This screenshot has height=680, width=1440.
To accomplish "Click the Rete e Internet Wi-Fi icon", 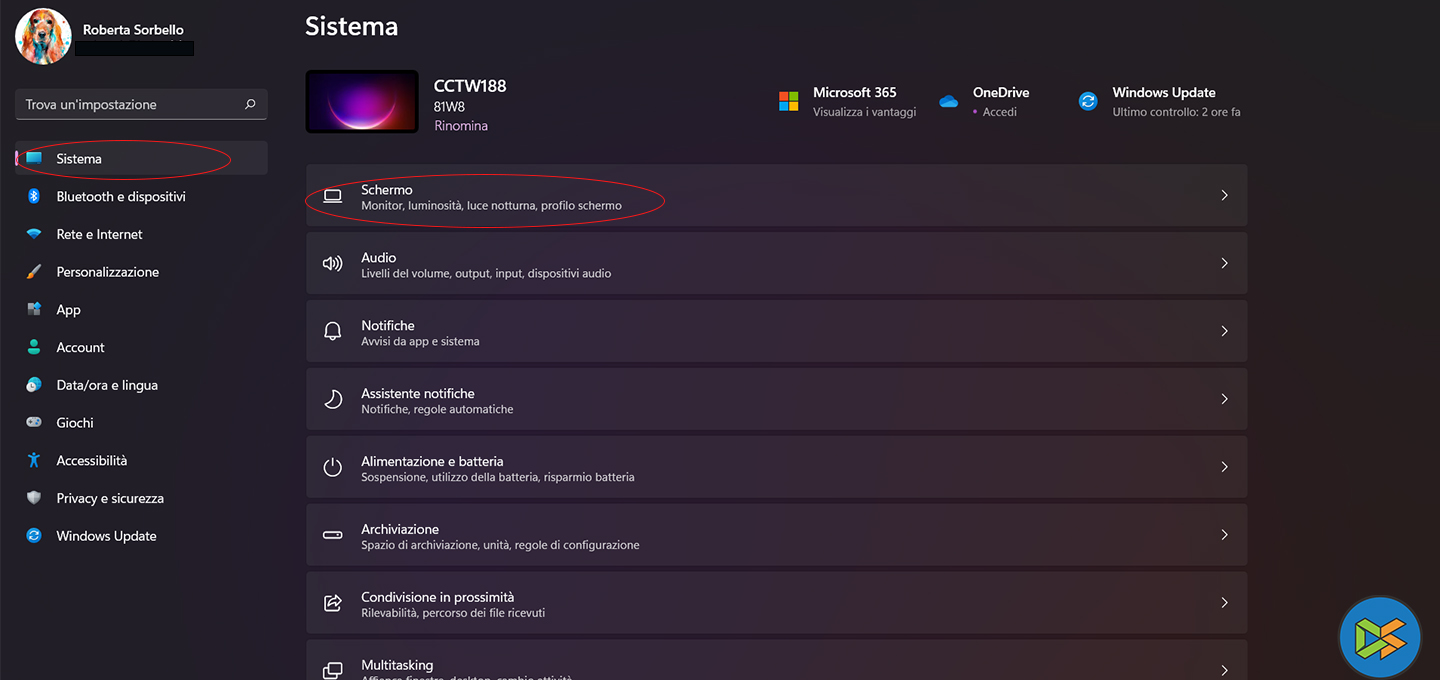I will (34, 234).
